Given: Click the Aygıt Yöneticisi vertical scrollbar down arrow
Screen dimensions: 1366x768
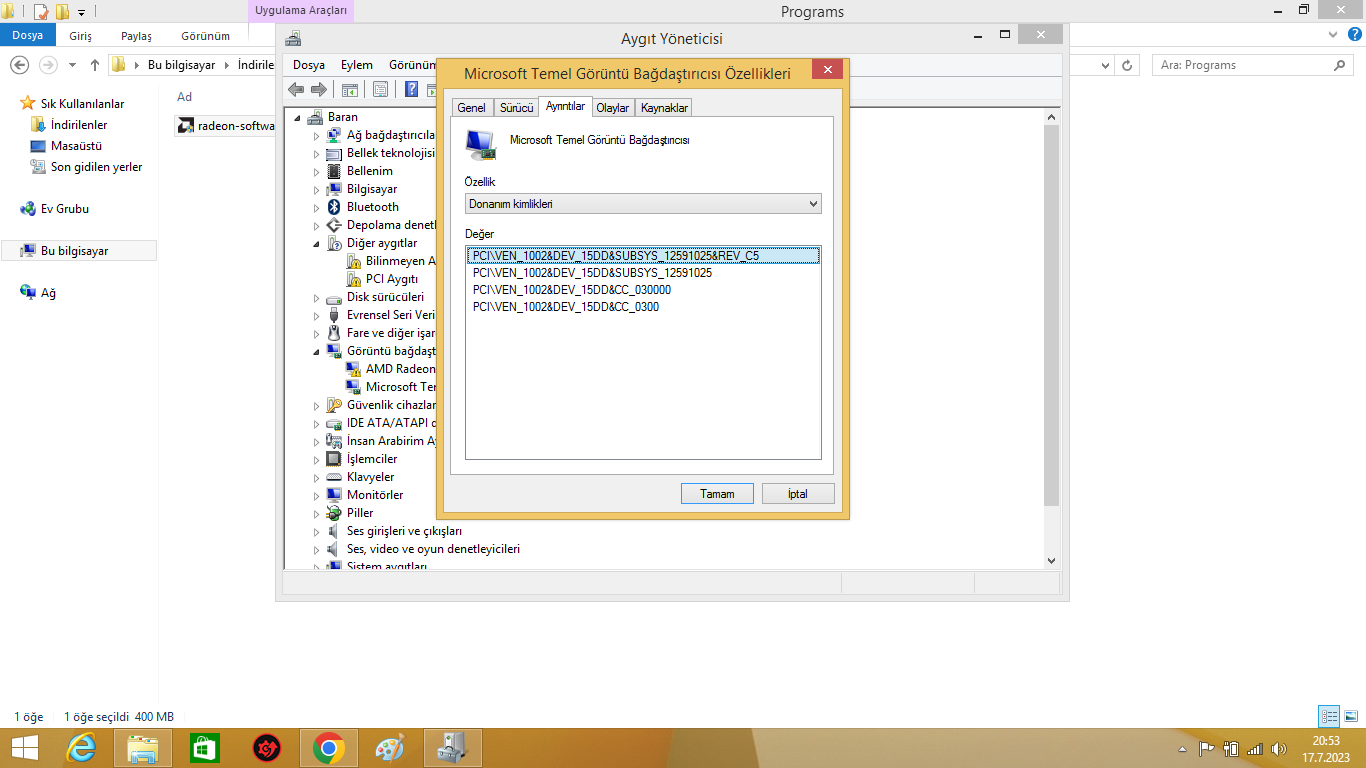Looking at the screenshot, I should [x=1051, y=560].
